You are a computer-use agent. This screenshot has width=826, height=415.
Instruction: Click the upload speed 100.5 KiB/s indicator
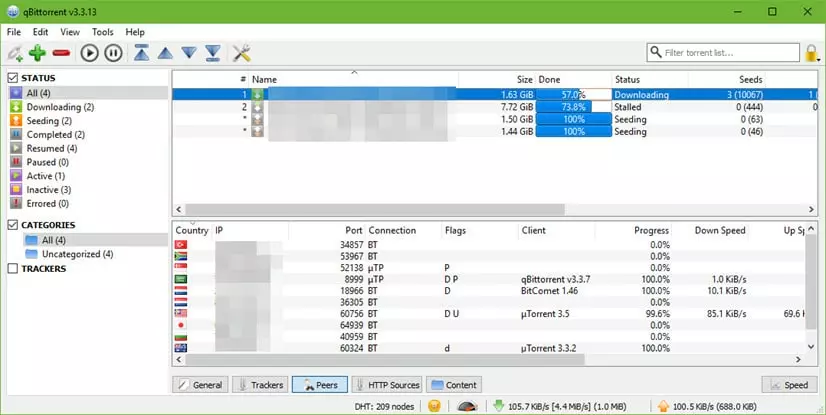click(x=706, y=406)
